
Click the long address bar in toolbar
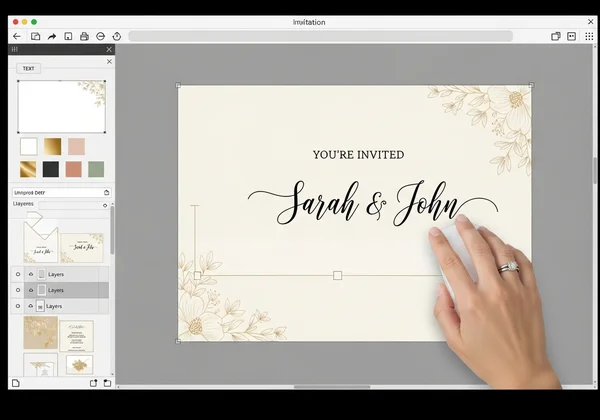click(321, 36)
